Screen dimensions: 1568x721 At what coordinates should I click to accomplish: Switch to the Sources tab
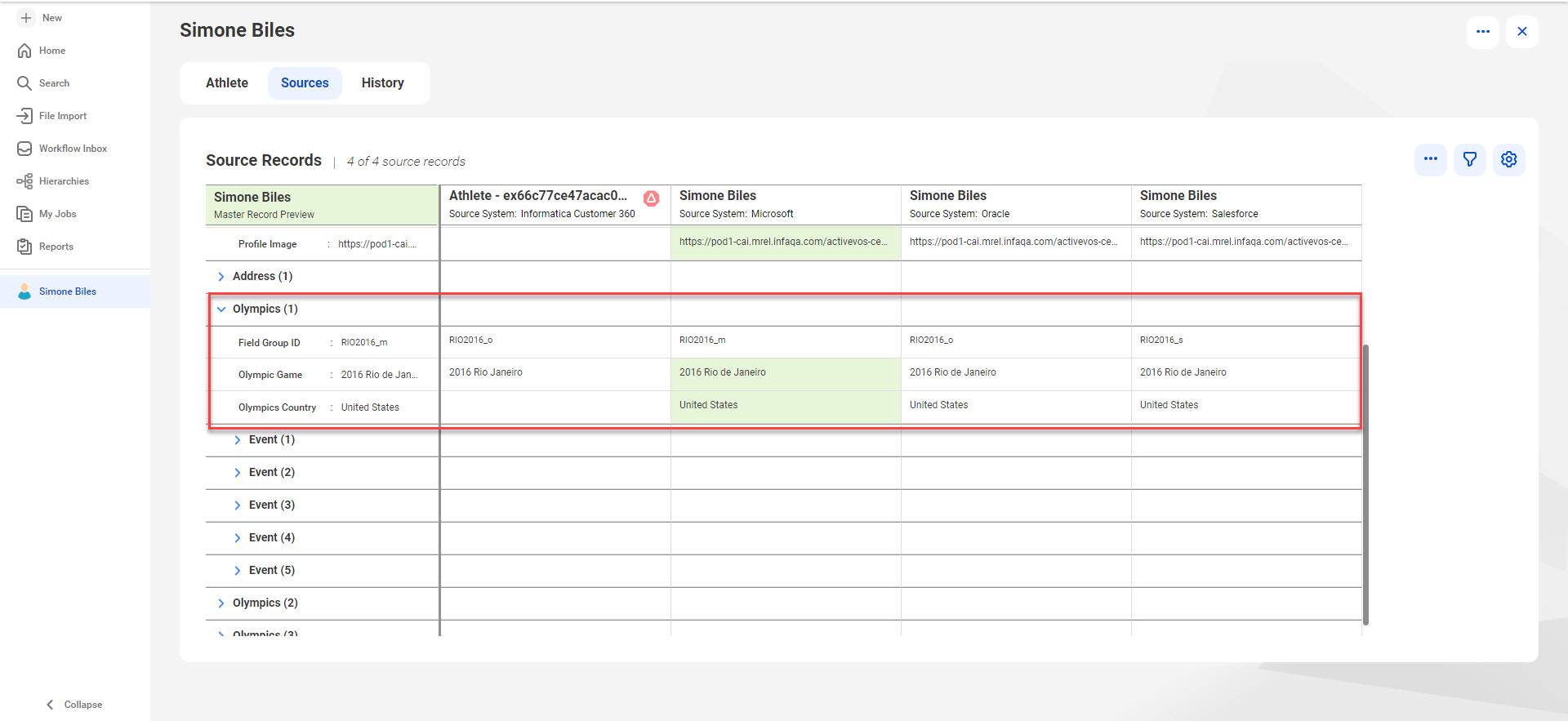(x=305, y=83)
